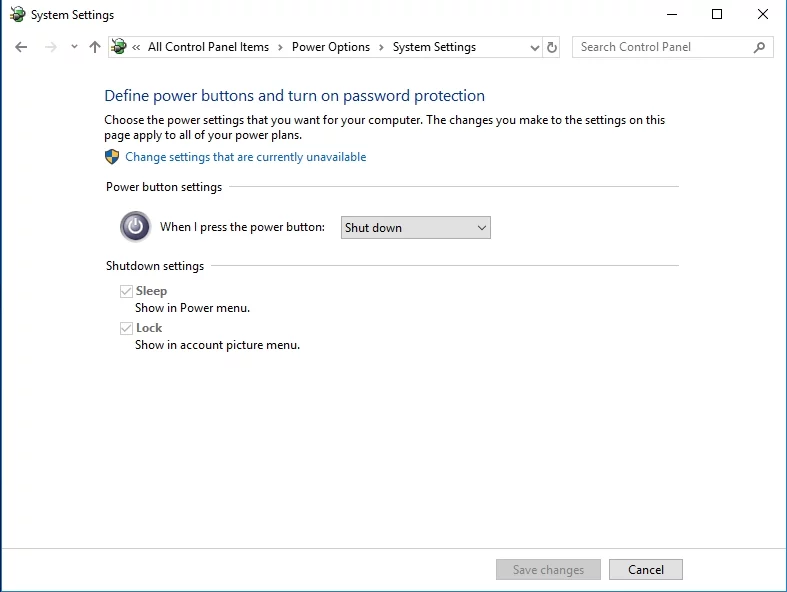The height and width of the screenshot is (592, 787).
Task: Show hidden breadcrumb path chevrons
Action: click(136, 47)
